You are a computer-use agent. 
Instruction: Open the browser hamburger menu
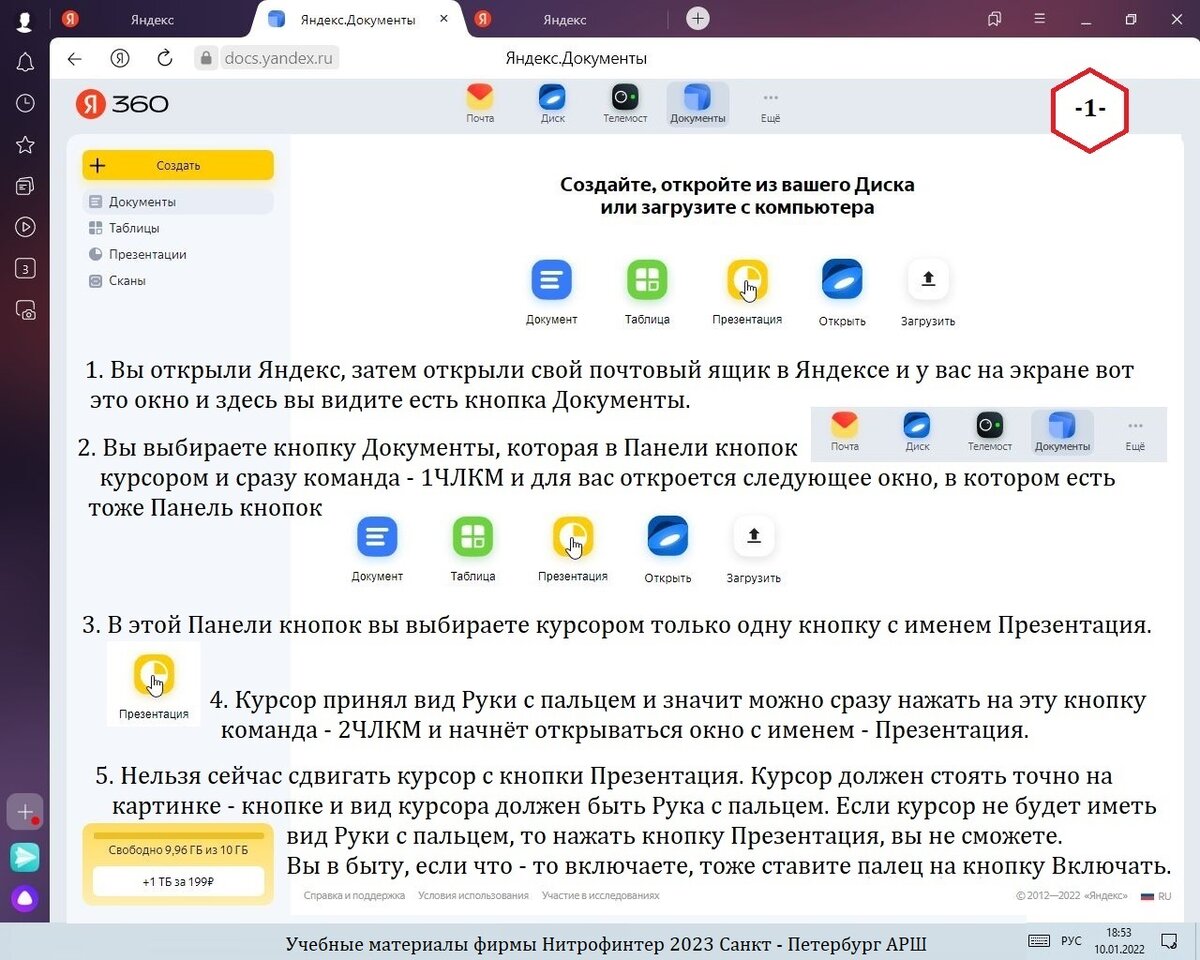click(1040, 19)
